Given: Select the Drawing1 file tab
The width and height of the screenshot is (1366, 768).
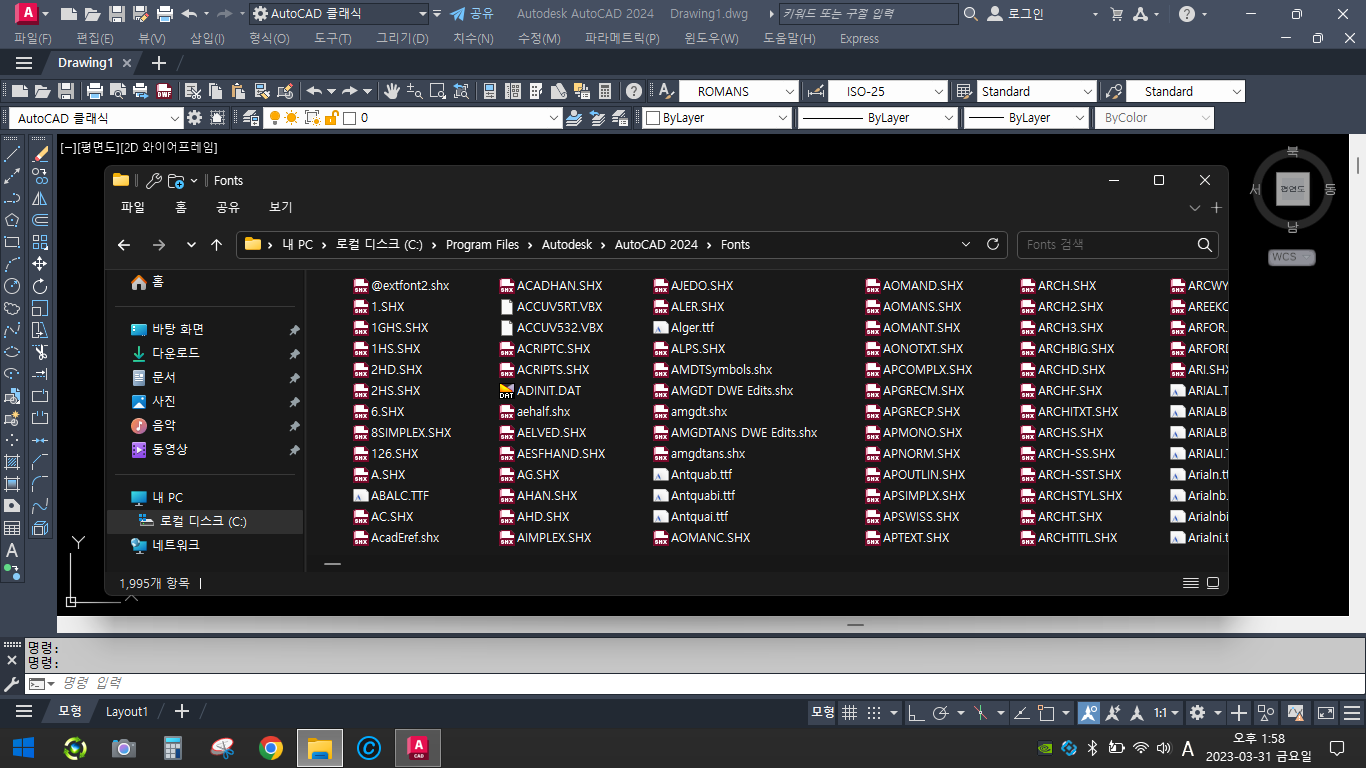Looking at the screenshot, I should pos(85,62).
